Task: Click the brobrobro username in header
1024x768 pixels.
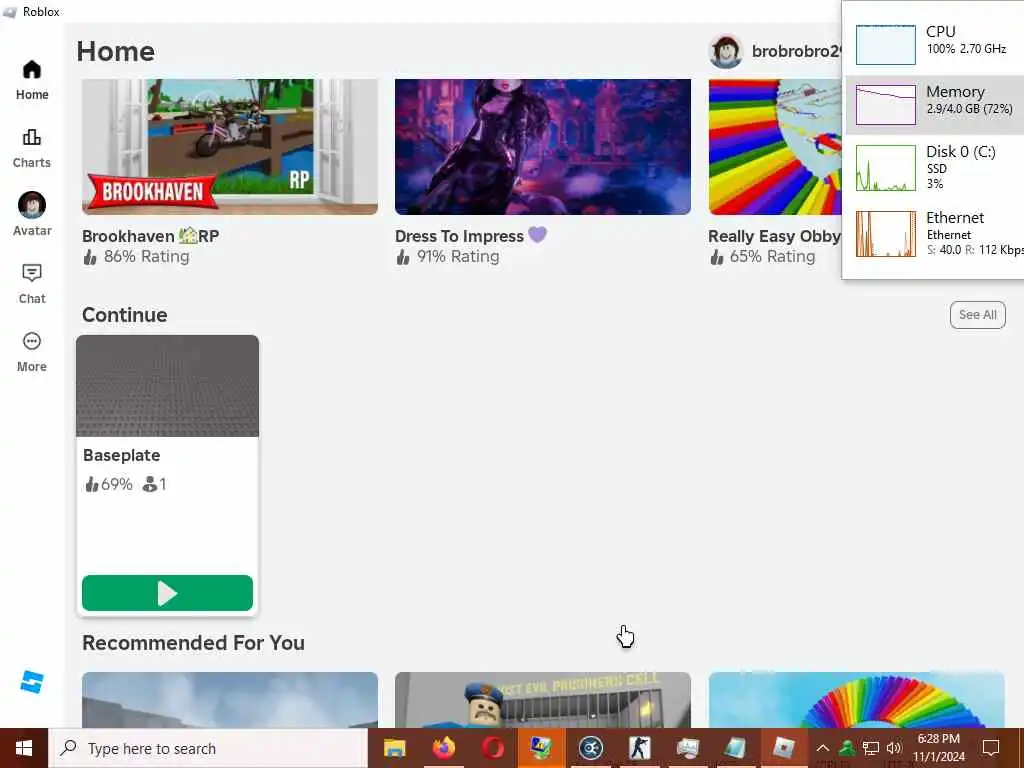Action: pyautogui.click(x=797, y=52)
